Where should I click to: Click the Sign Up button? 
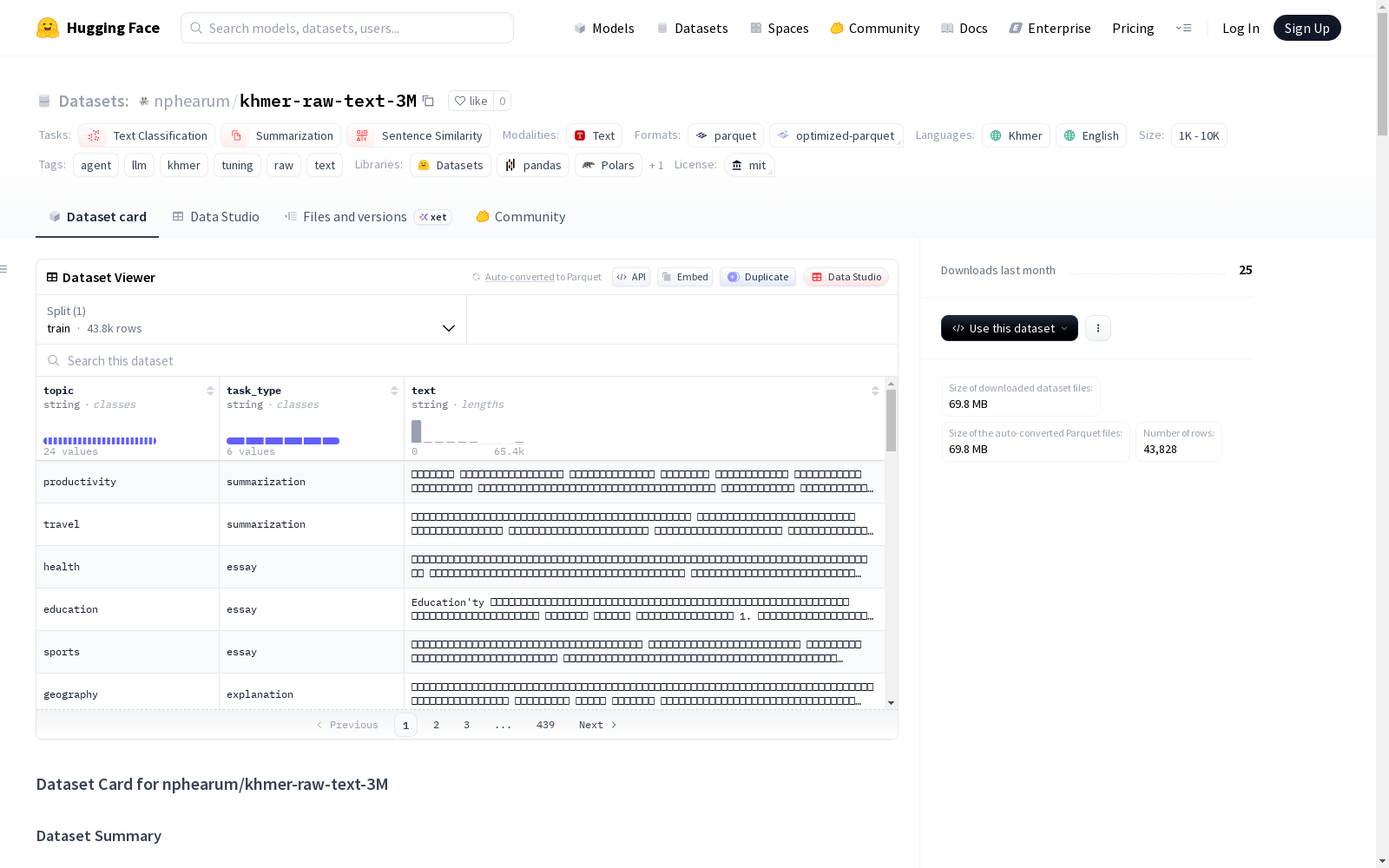coord(1307,28)
